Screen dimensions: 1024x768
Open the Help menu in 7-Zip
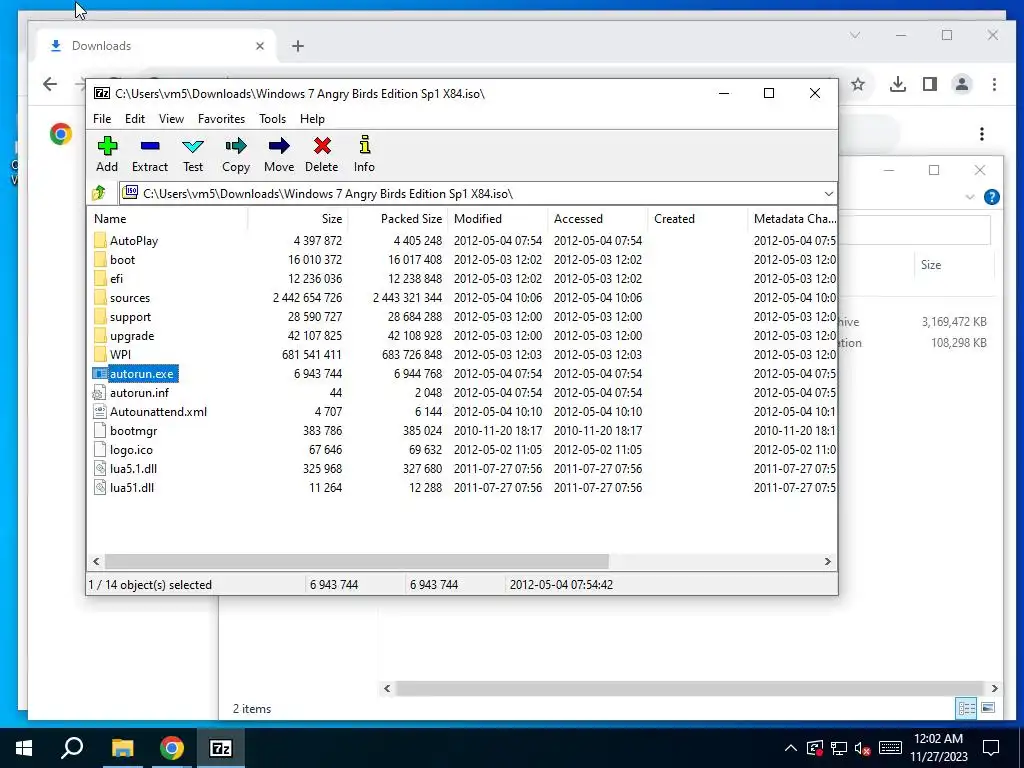tap(312, 119)
